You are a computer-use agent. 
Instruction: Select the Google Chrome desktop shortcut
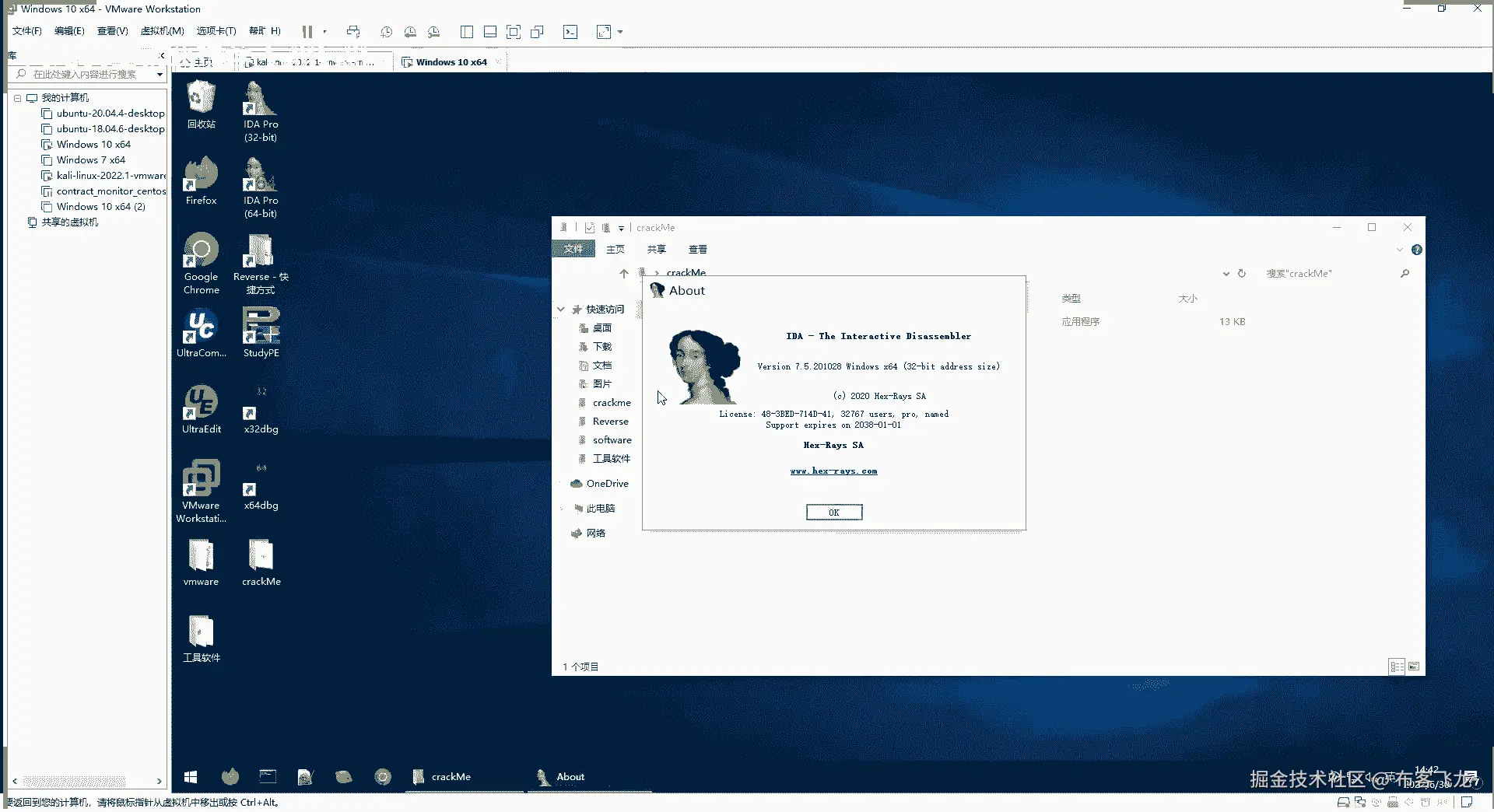tap(202, 264)
